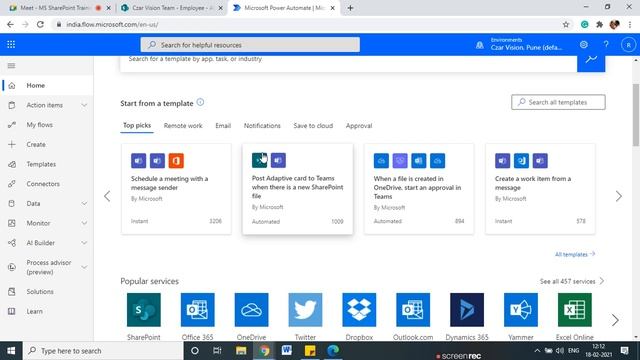This screenshot has width=640, height=360.
Task: Focus the Search all templates field
Action: click(558, 102)
